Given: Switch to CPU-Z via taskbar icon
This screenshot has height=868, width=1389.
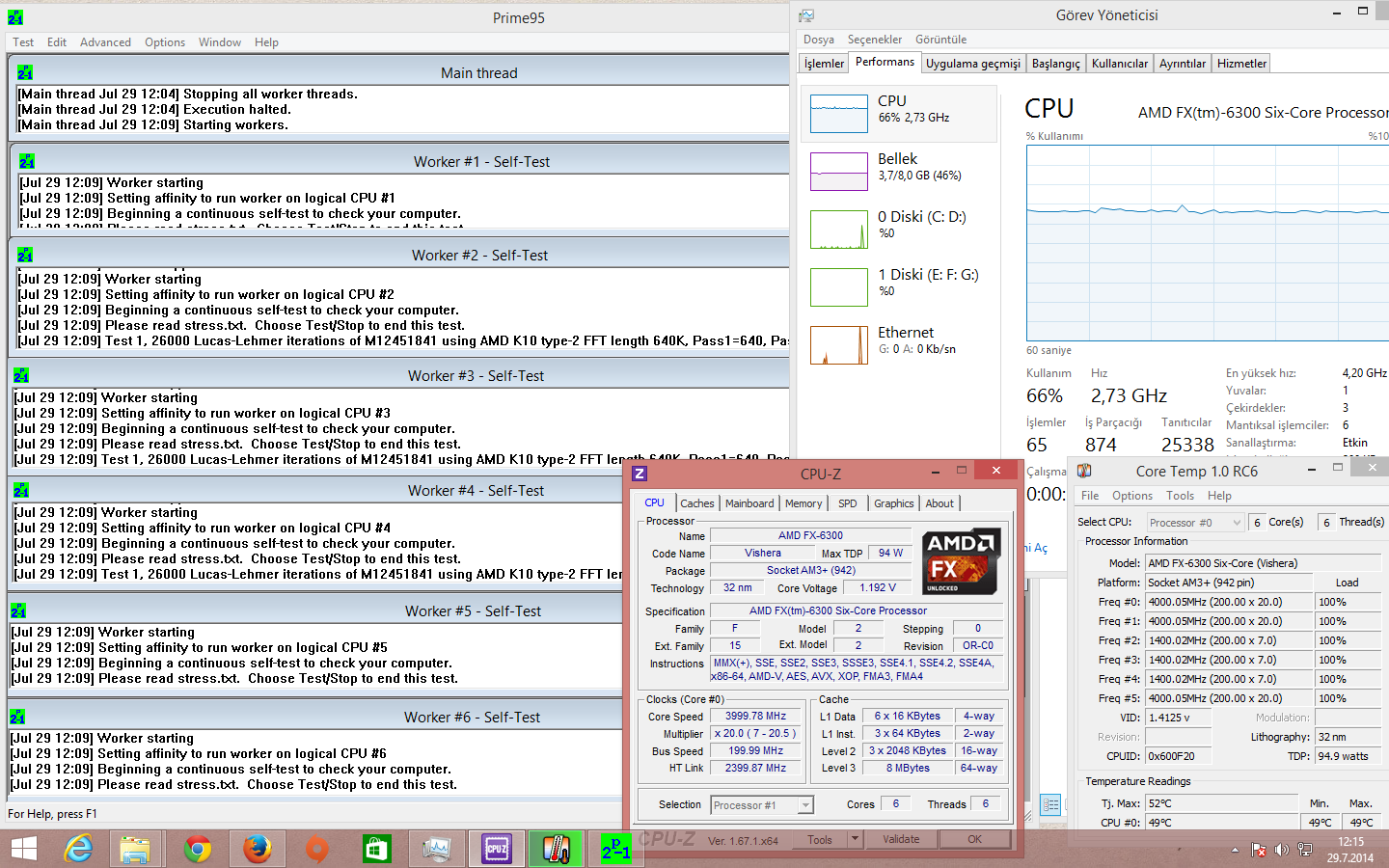Looking at the screenshot, I should tap(497, 849).
